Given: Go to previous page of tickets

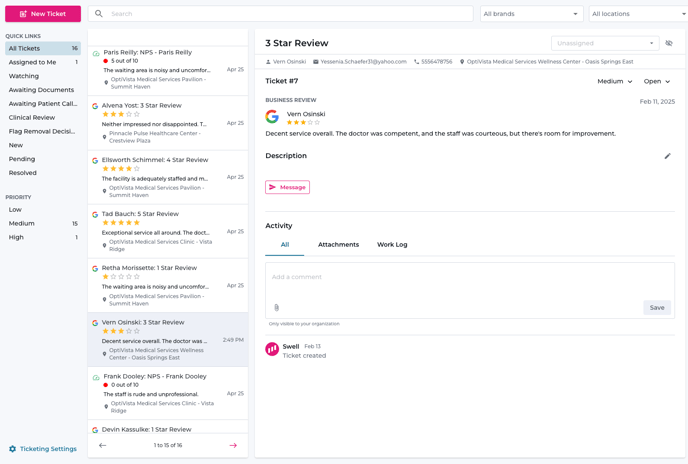Looking at the screenshot, I should 102,446.
